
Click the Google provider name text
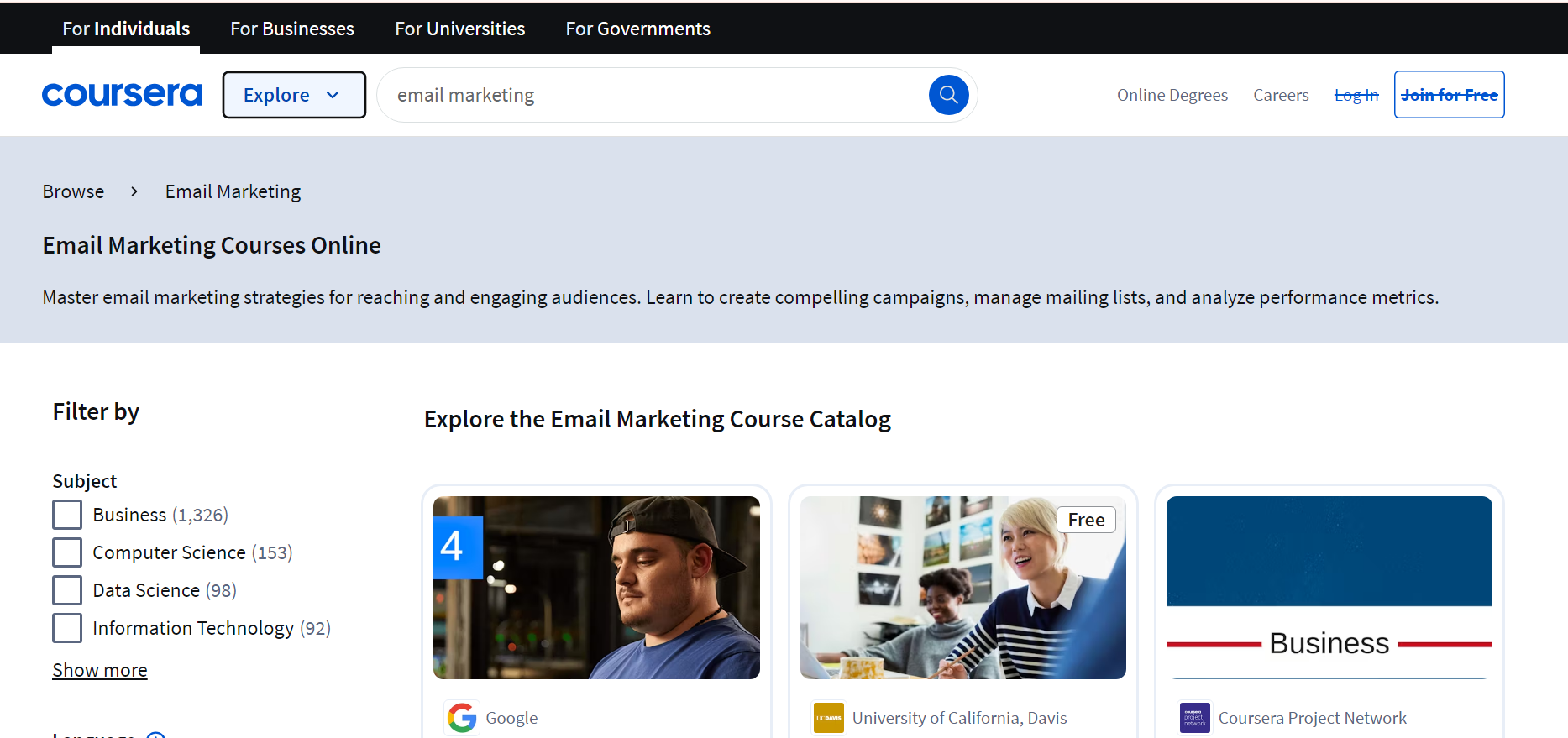(x=511, y=718)
